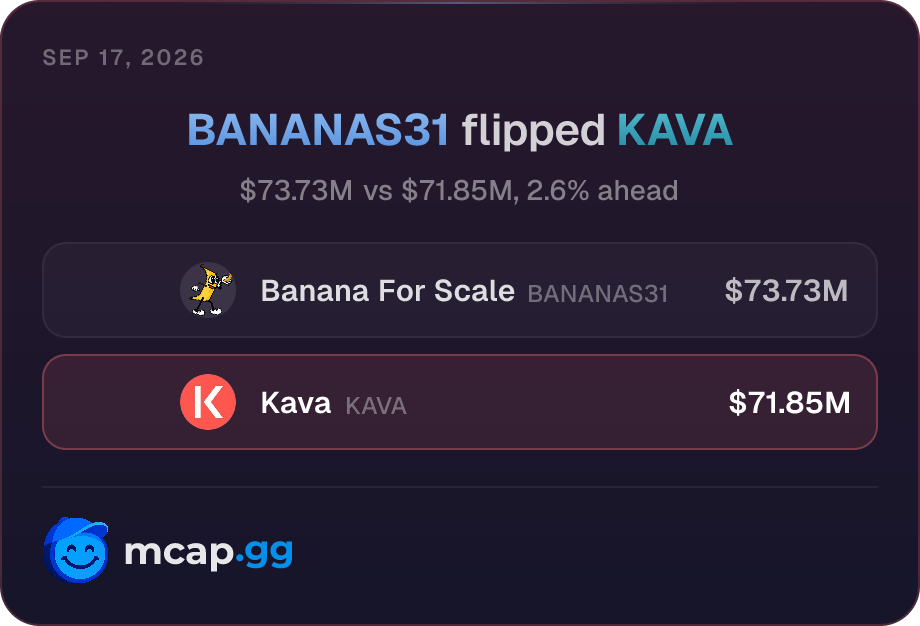Viewport: 920px width, 626px height.
Task: Select the KAVA headline ticker
Action: 675,130
